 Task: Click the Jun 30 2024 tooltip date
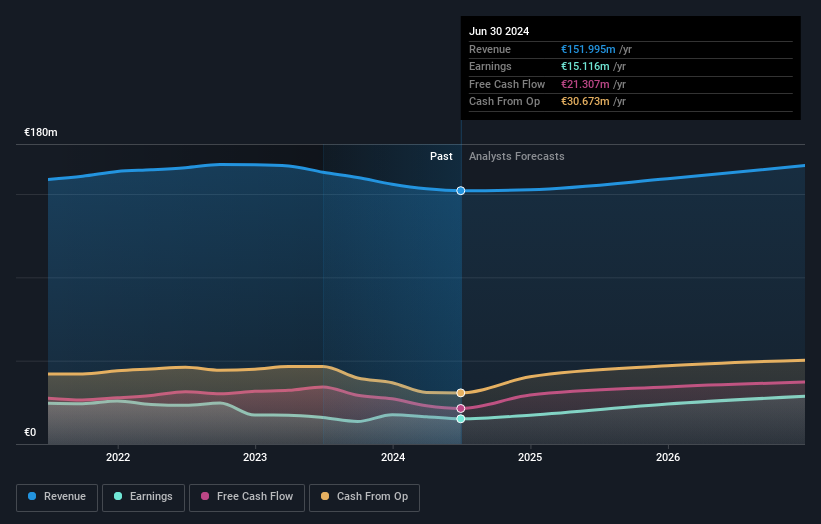499,31
